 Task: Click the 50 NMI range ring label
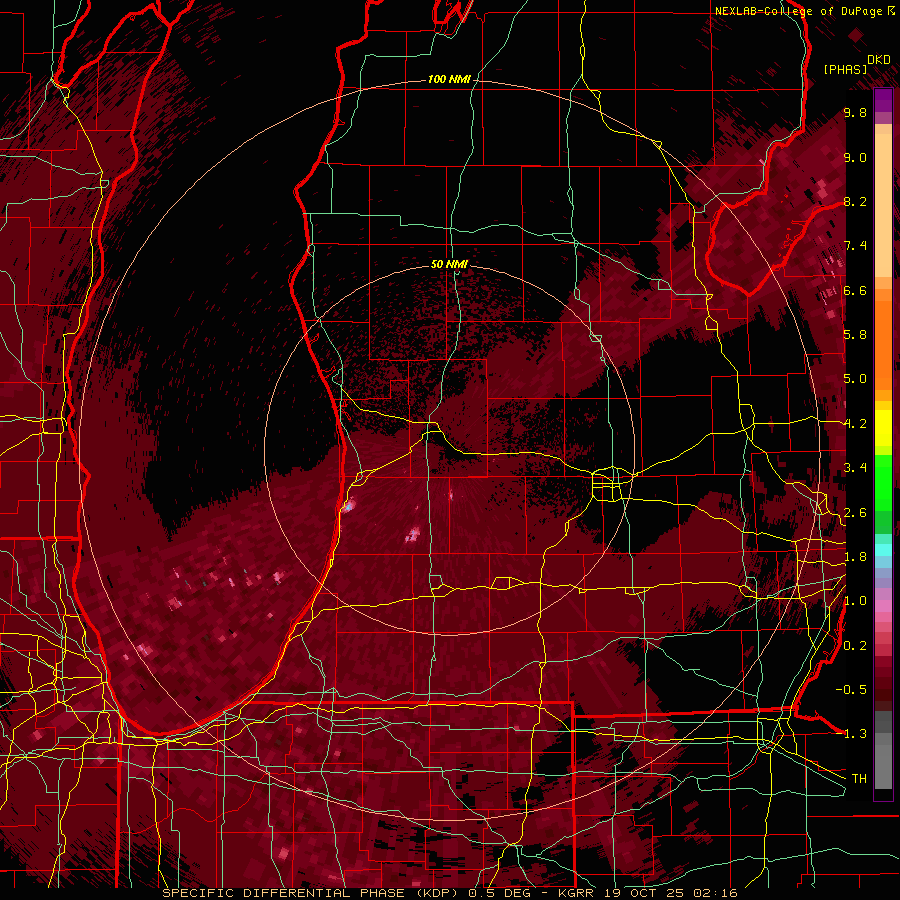449,264
